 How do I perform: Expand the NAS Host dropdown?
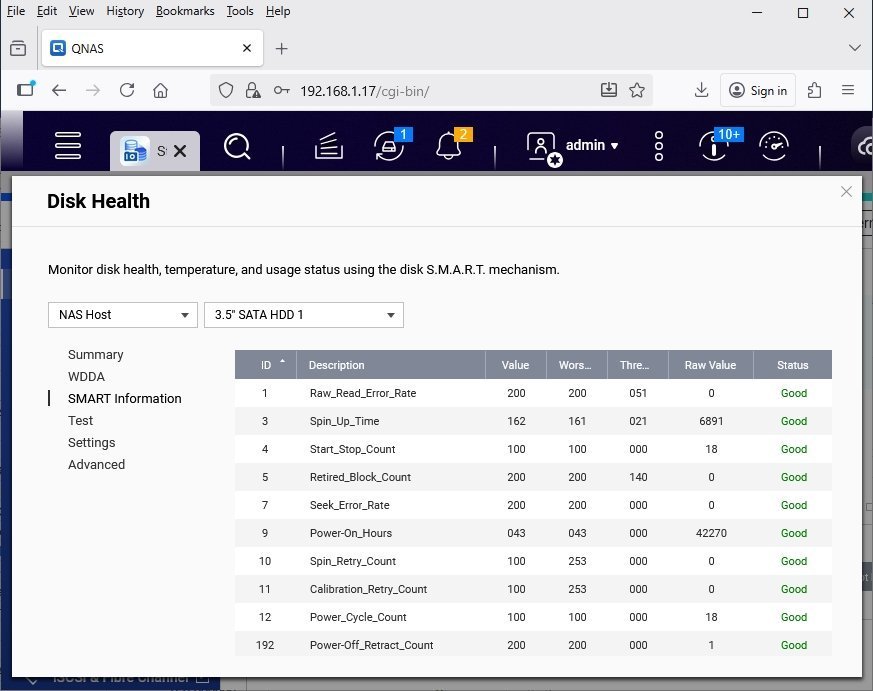pyautogui.click(x=121, y=315)
